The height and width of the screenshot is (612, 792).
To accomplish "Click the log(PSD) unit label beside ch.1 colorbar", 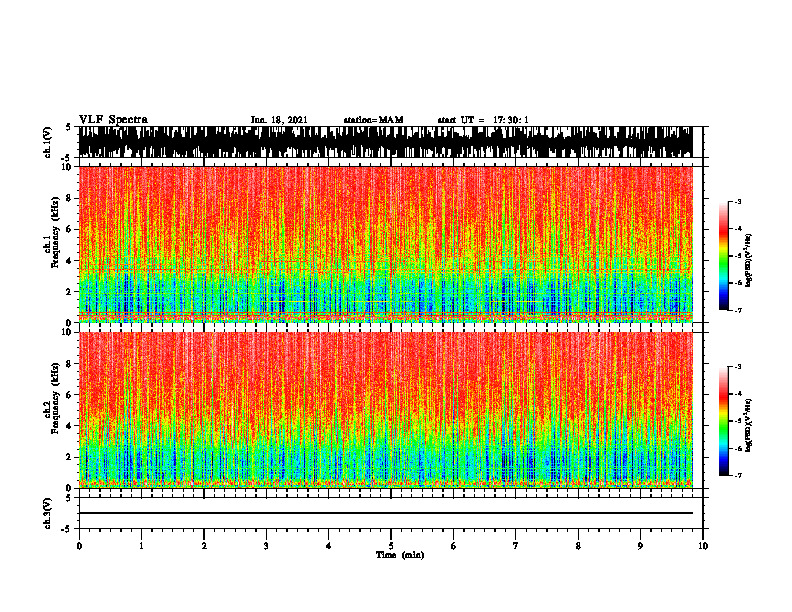I will tap(749, 261).
